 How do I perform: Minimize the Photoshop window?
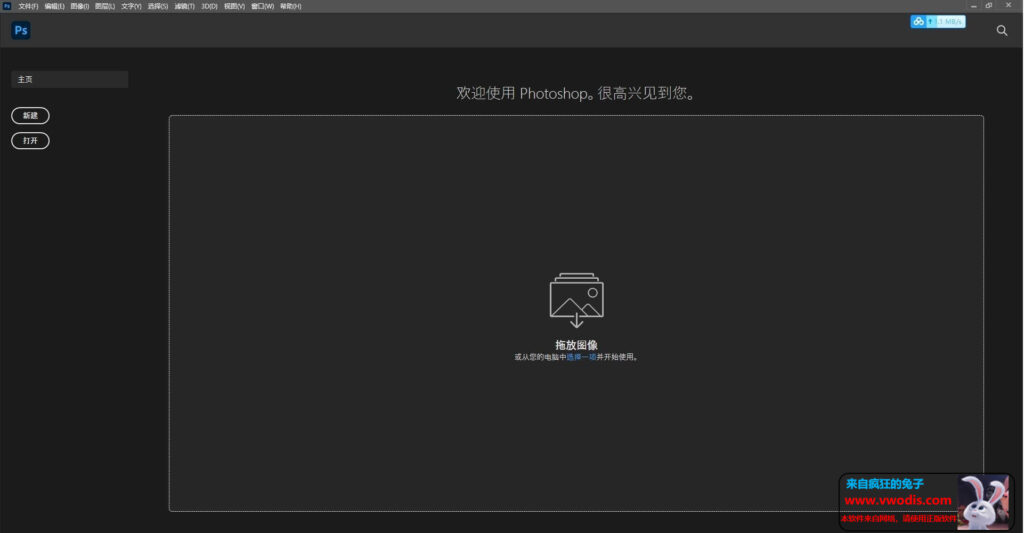(974, 6)
